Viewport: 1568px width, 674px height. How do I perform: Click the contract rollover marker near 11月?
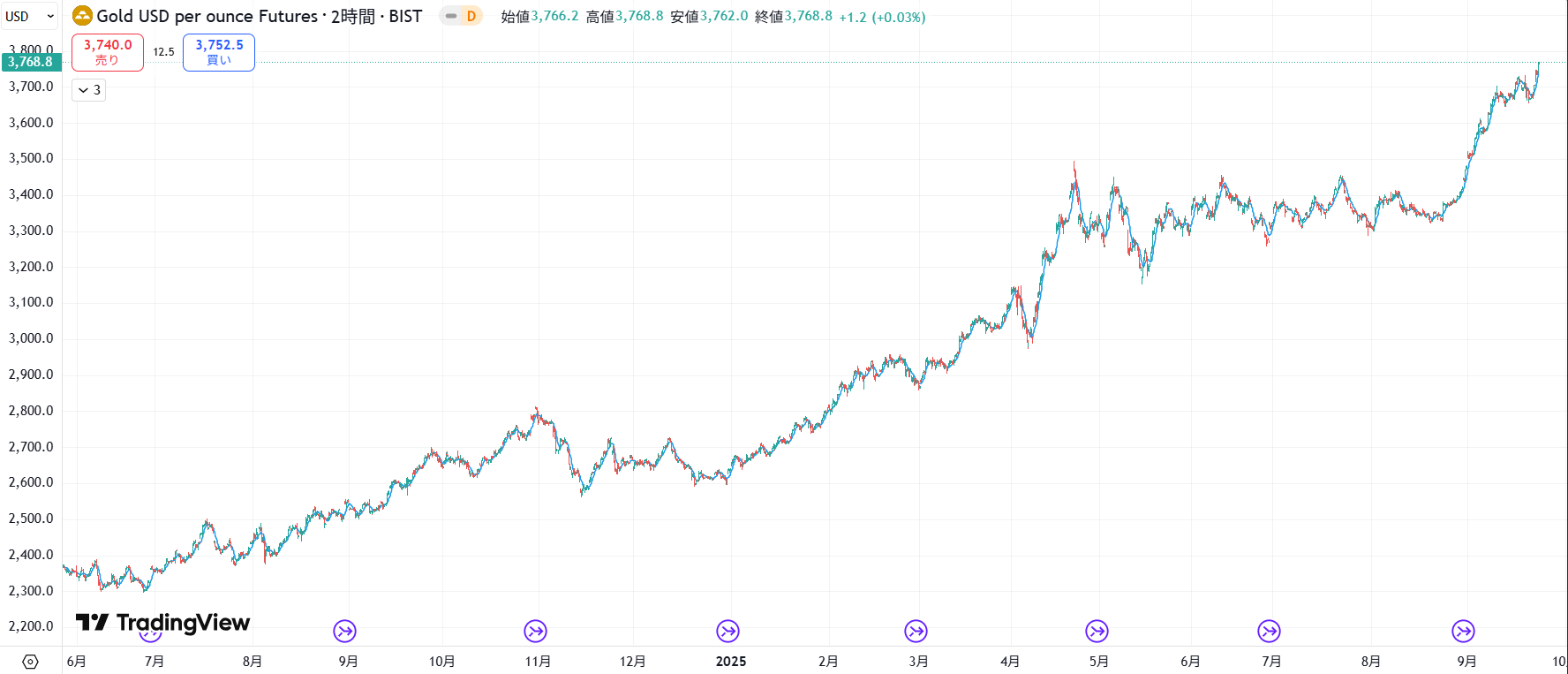click(x=535, y=631)
